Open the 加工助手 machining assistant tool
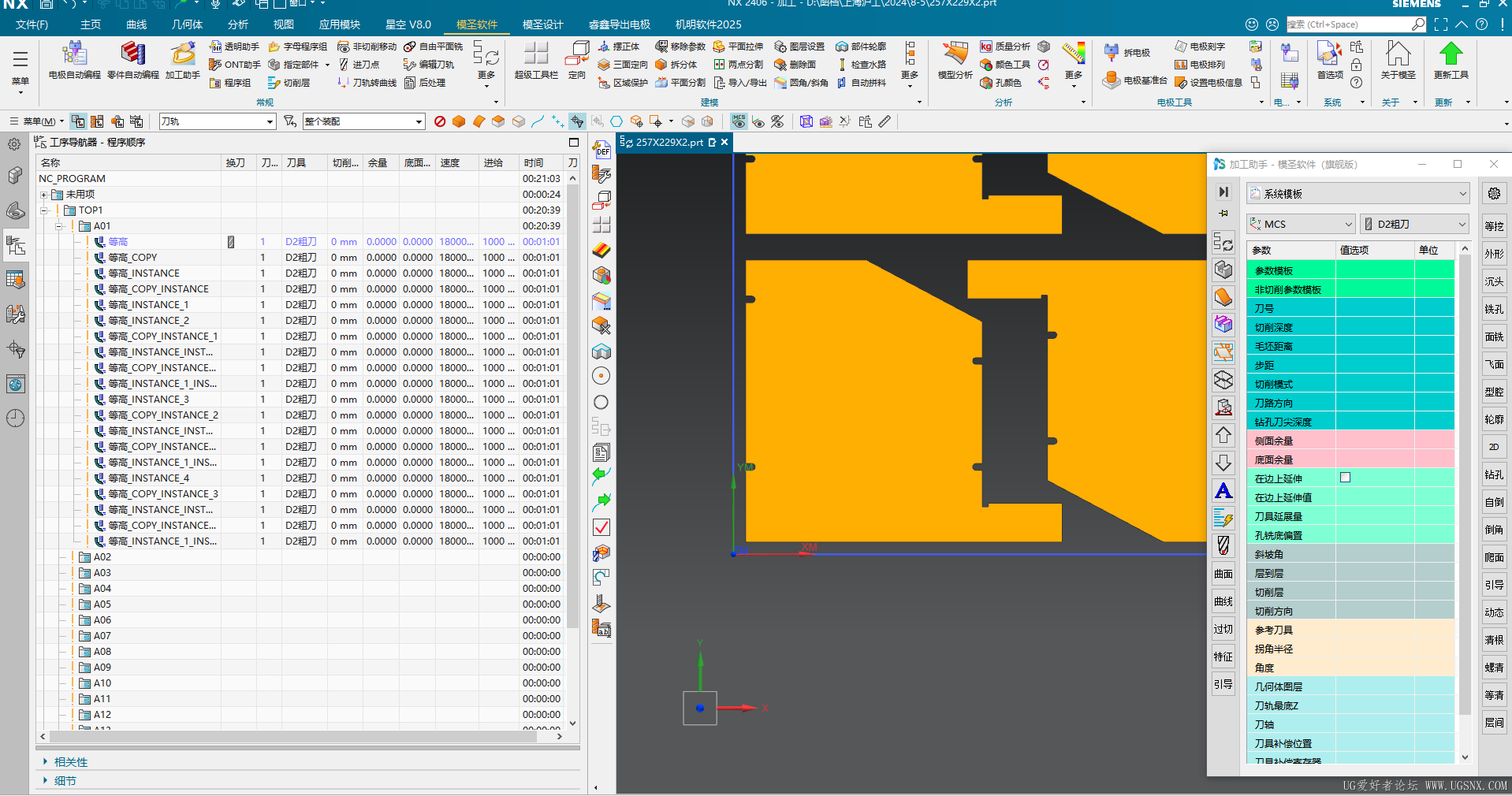The width and height of the screenshot is (1512, 796). click(x=183, y=61)
